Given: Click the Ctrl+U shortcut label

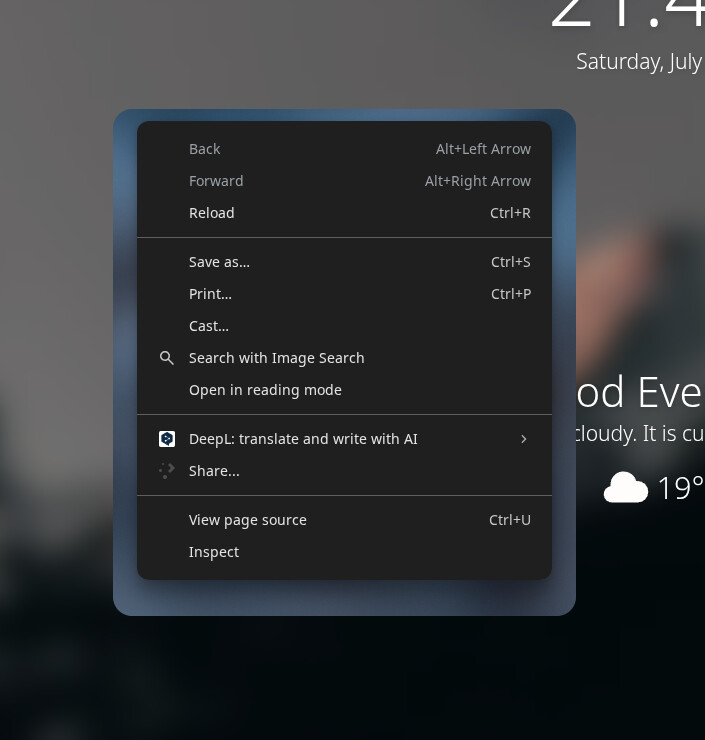Looking at the screenshot, I should 510,520.
